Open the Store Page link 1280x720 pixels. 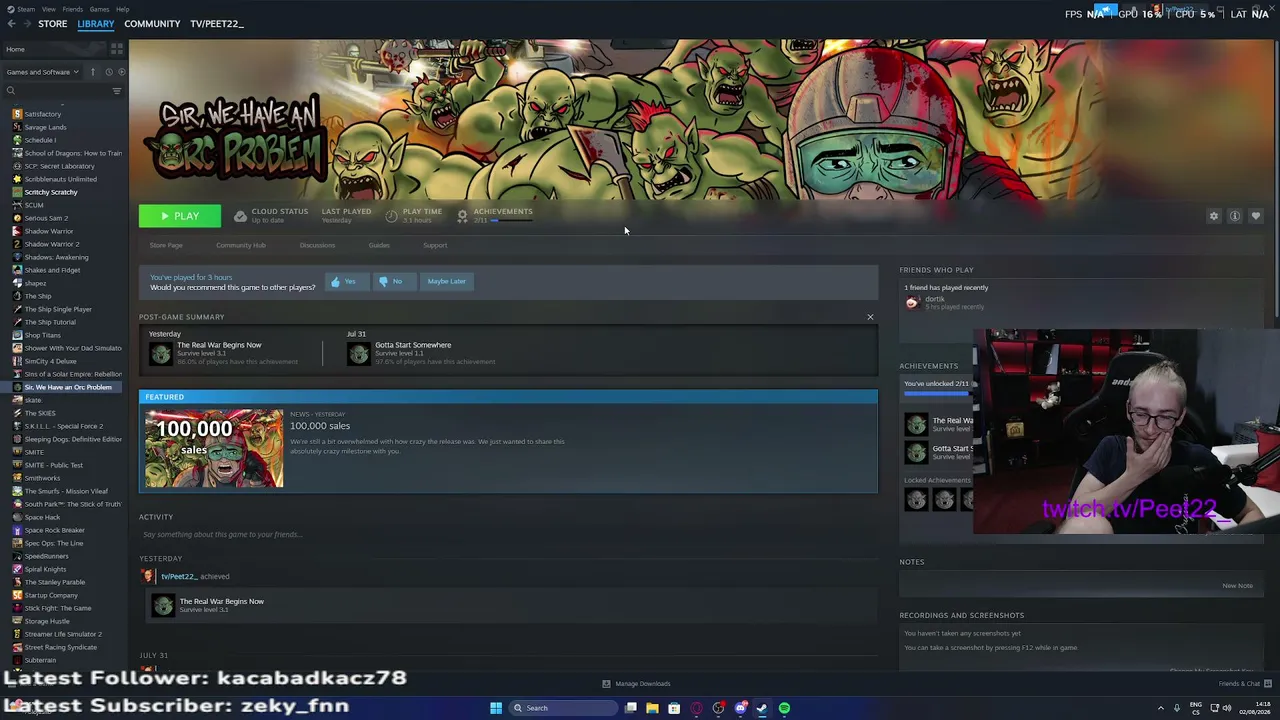(x=166, y=245)
